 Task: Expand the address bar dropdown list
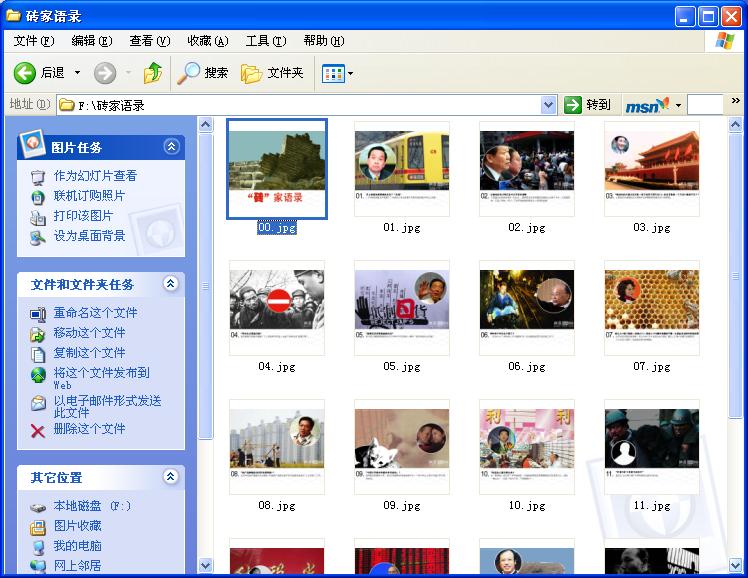pyautogui.click(x=549, y=105)
